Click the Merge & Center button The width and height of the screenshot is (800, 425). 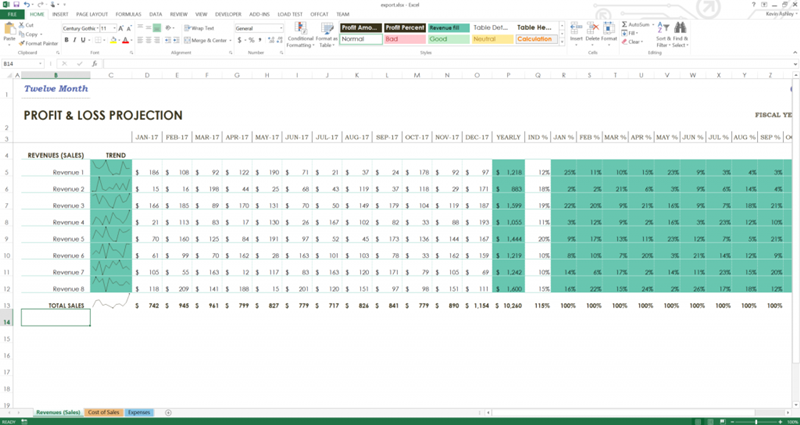[210, 41]
